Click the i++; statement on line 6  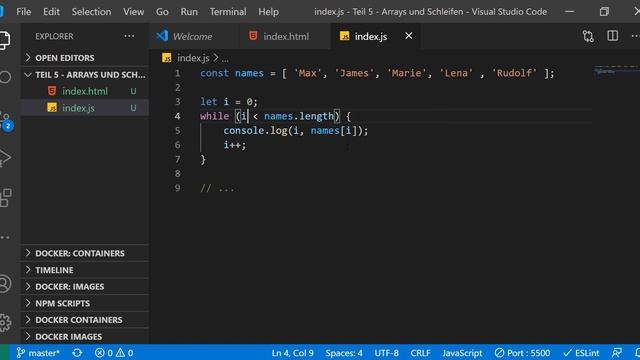pos(235,145)
